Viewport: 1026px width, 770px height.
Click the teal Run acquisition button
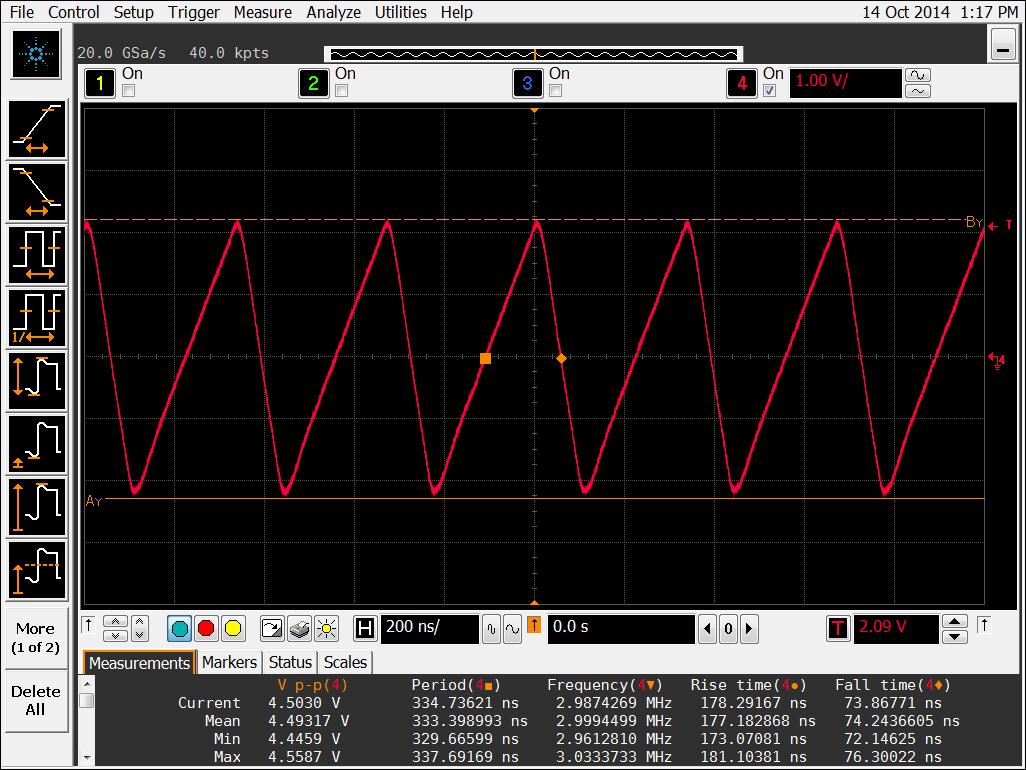(x=179, y=629)
